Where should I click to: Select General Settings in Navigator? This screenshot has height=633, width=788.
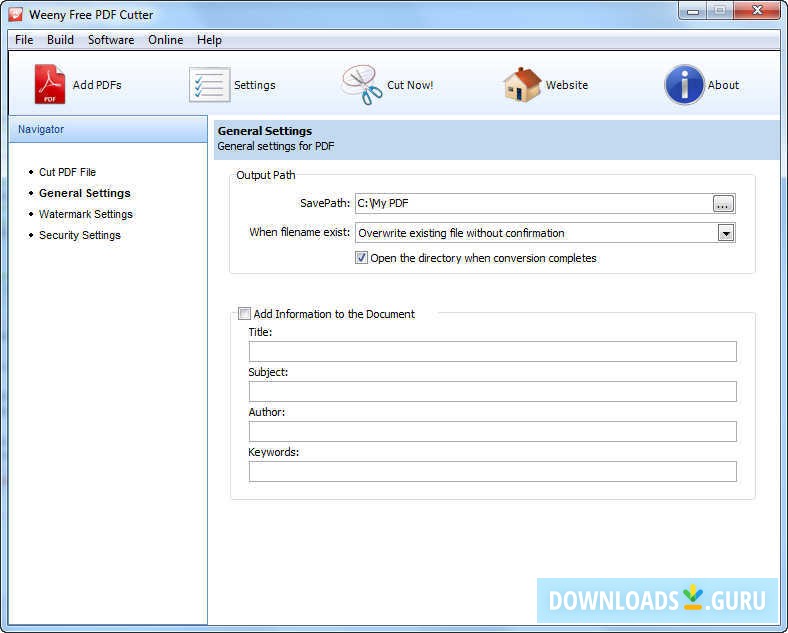(84, 193)
